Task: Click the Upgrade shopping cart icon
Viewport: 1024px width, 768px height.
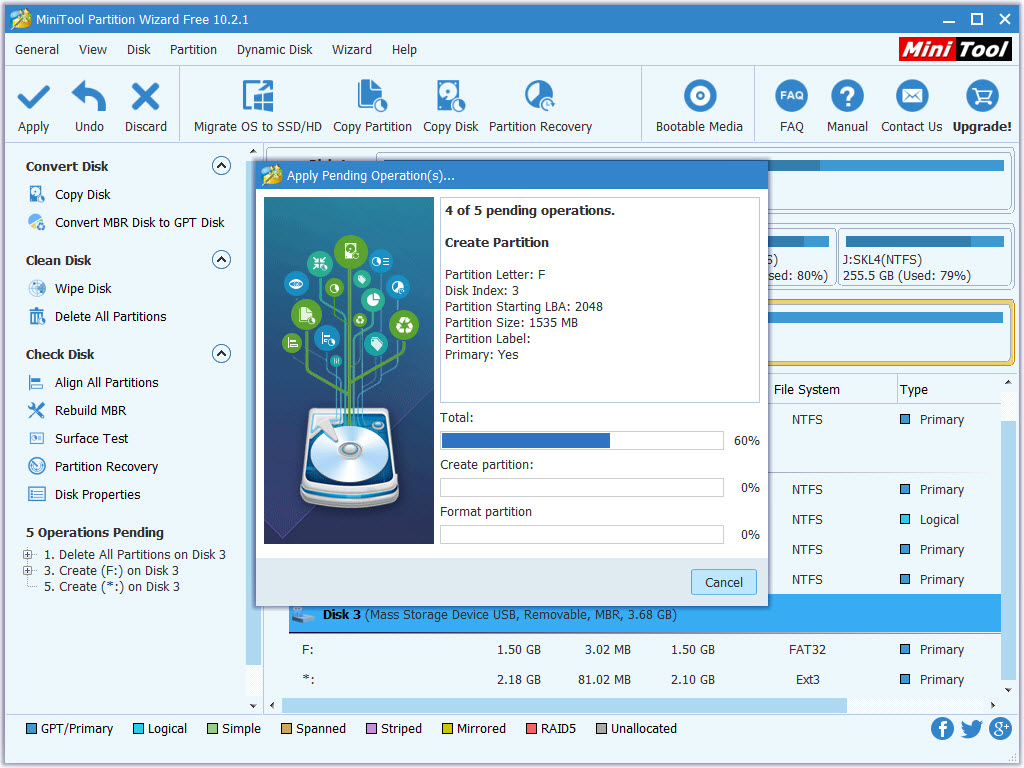Action: coord(981,97)
